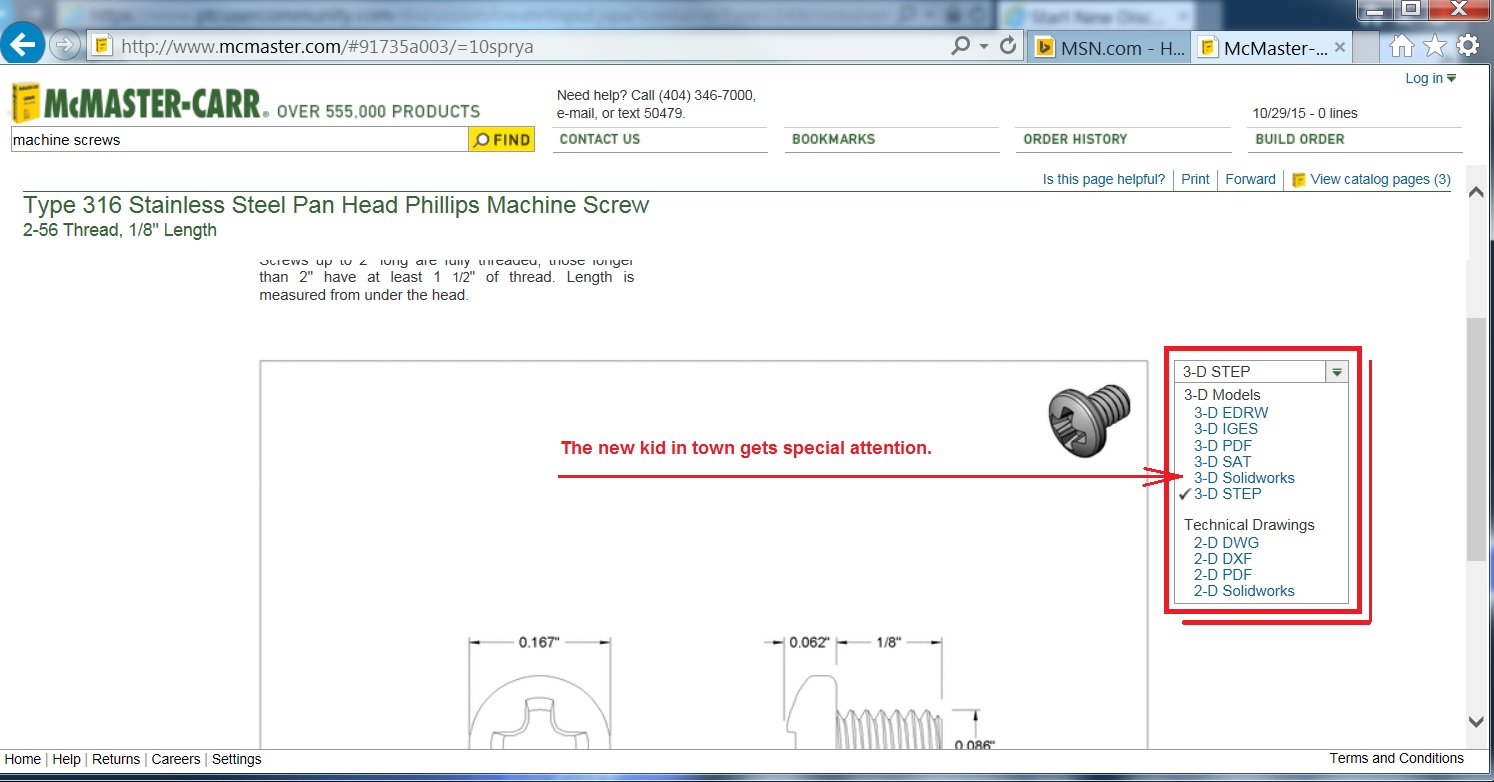Viewport: 1494px width, 782px height.
Task: Click the yellow FIND search button
Action: [x=501, y=140]
